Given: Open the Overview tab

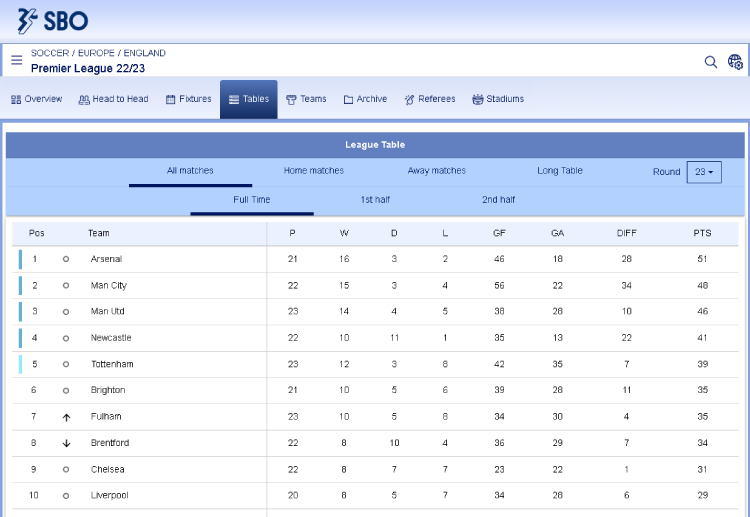Looking at the screenshot, I should [36, 99].
